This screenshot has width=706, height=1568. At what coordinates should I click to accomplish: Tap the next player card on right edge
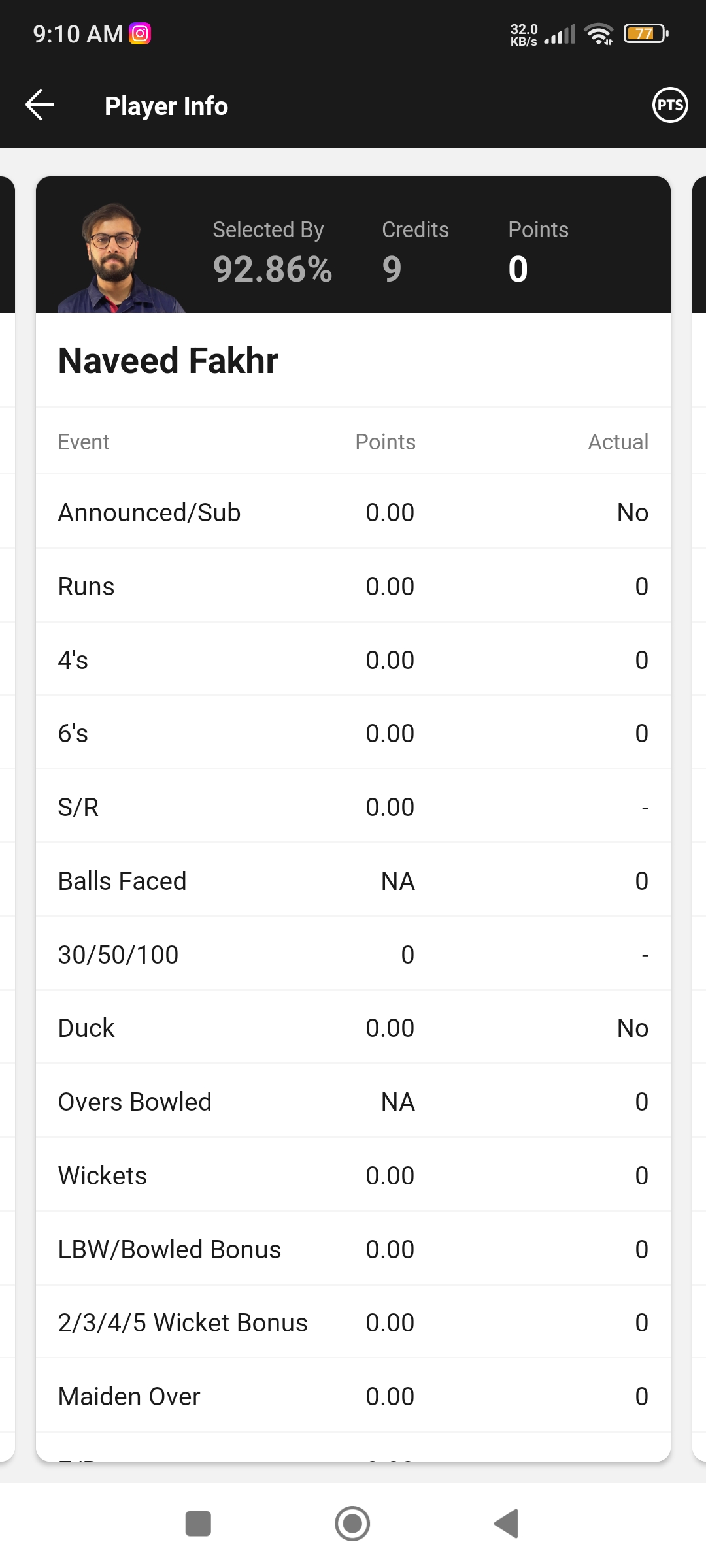coord(698,784)
